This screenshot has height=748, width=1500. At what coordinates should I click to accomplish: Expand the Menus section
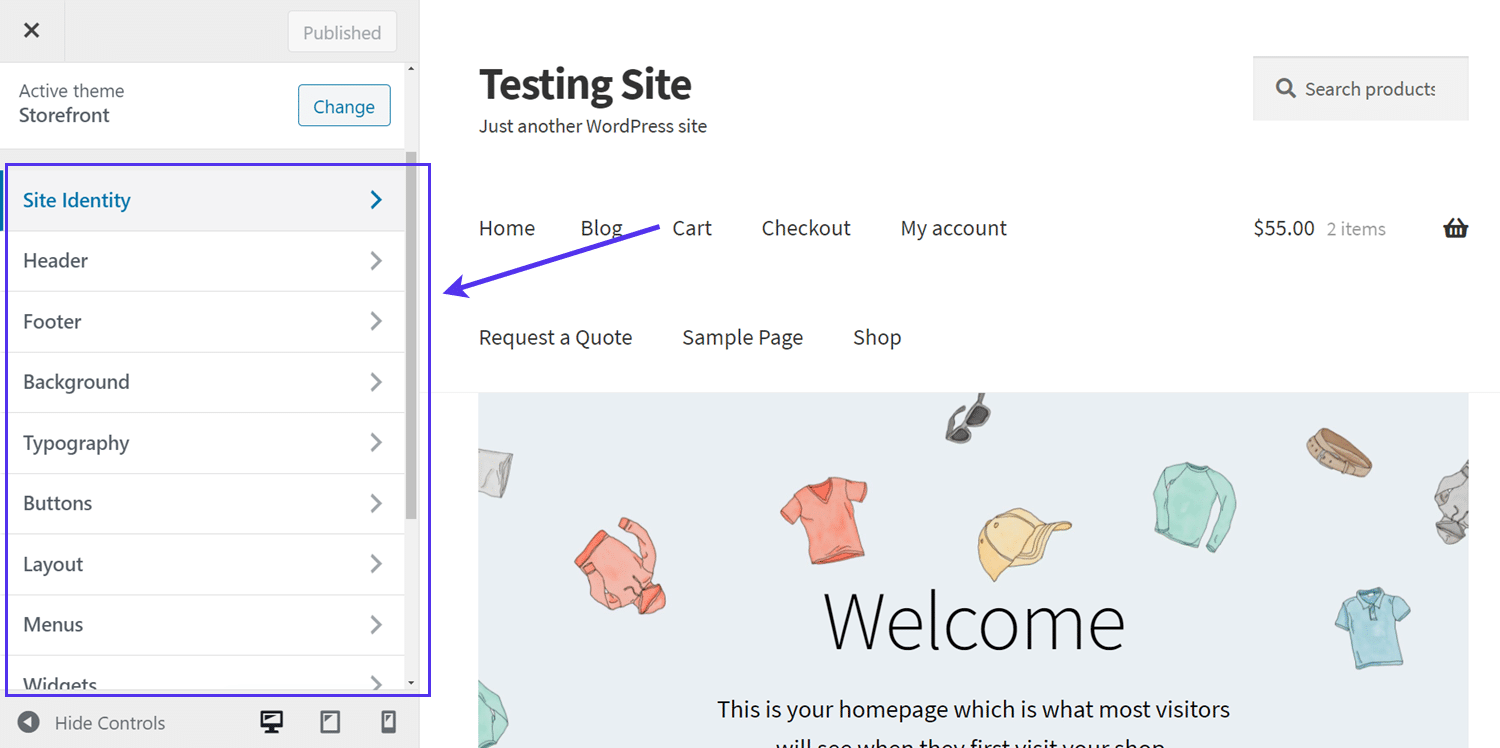[x=200, y=624]
